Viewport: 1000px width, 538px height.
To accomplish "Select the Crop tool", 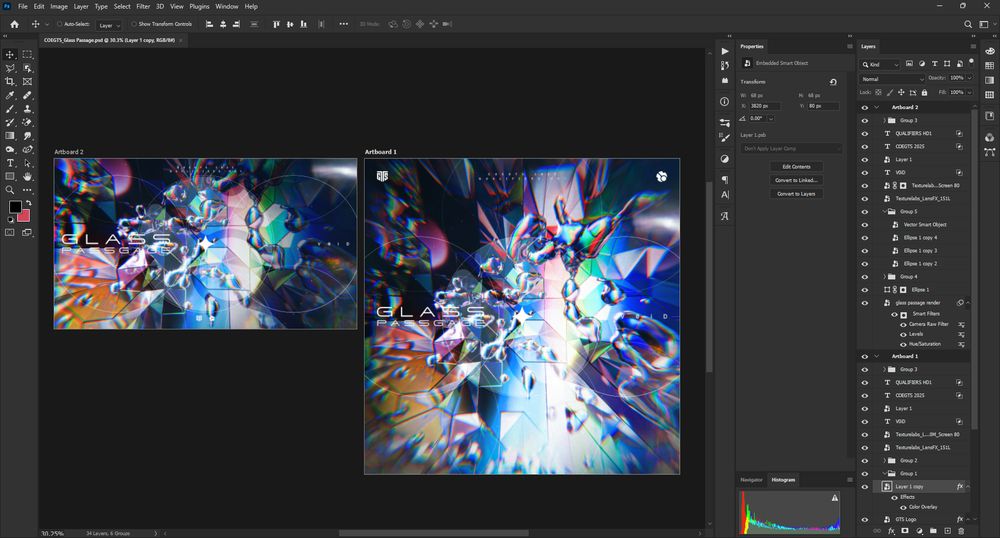I will point(10,82).
